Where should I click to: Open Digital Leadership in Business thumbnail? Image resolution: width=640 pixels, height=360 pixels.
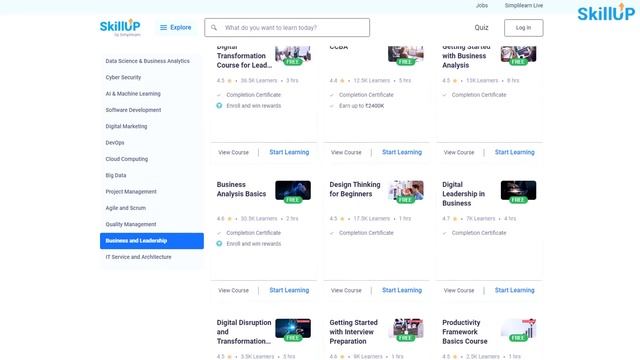[x=518, y=191]
